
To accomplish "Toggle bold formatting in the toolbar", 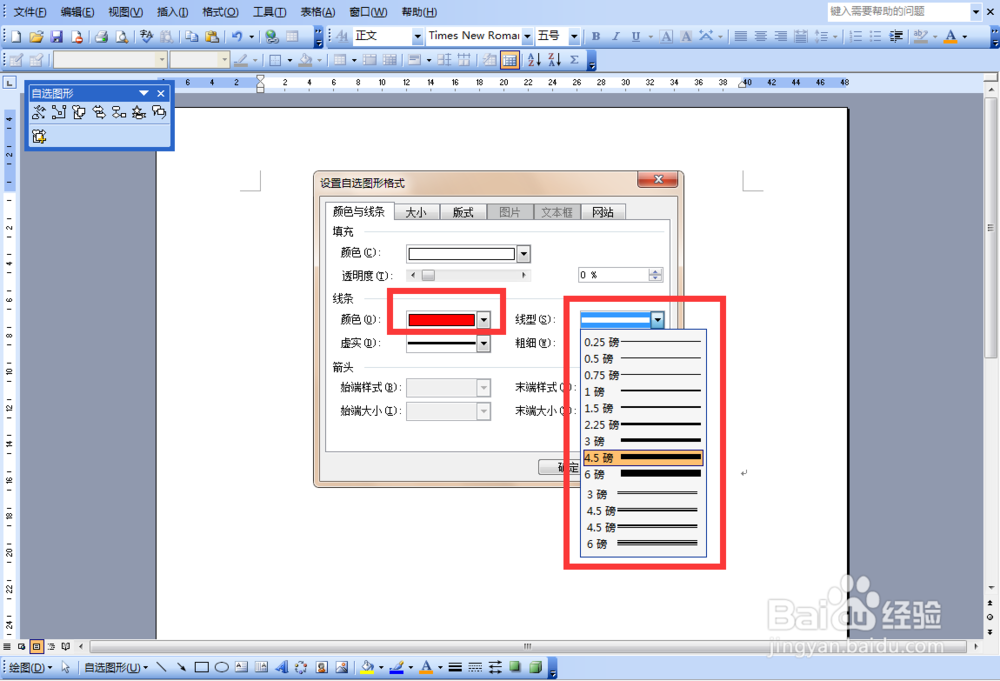I will pos(595,35).
